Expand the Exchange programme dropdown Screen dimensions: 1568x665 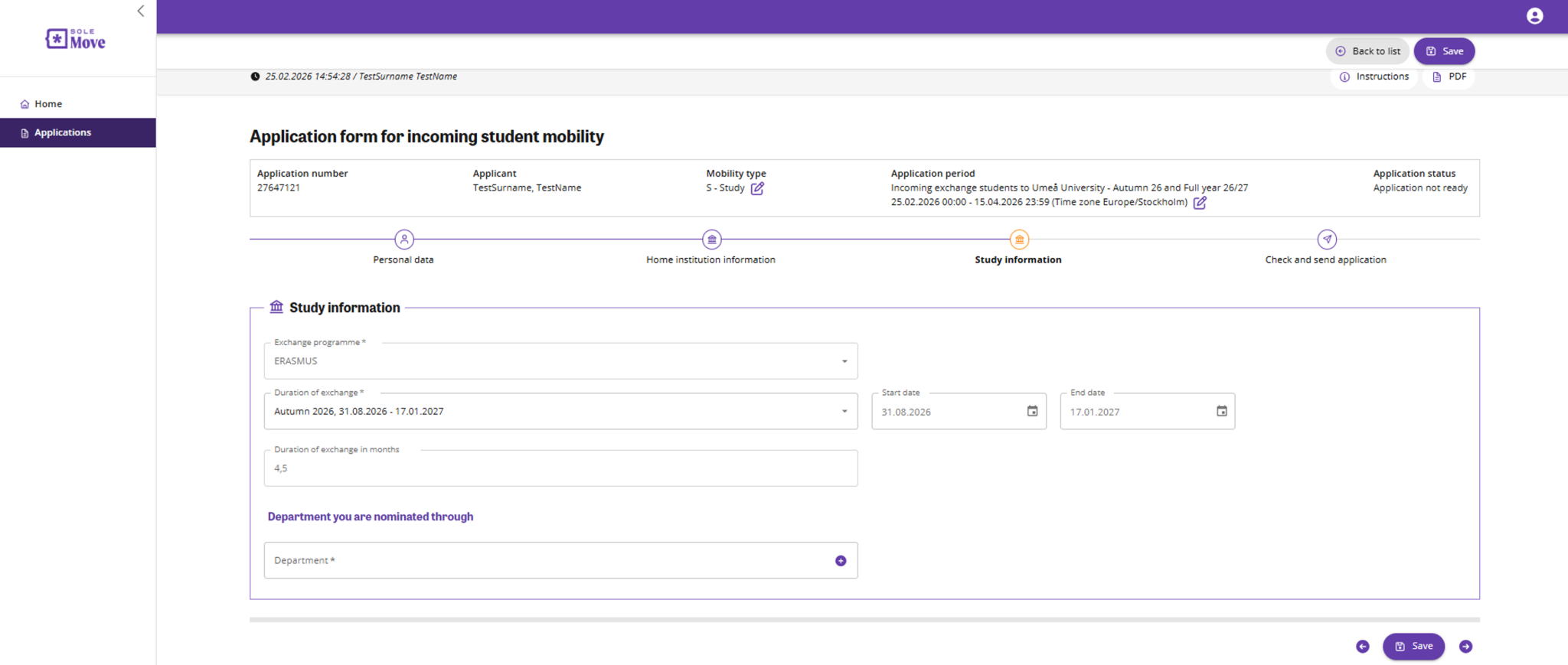pos(844,361)
